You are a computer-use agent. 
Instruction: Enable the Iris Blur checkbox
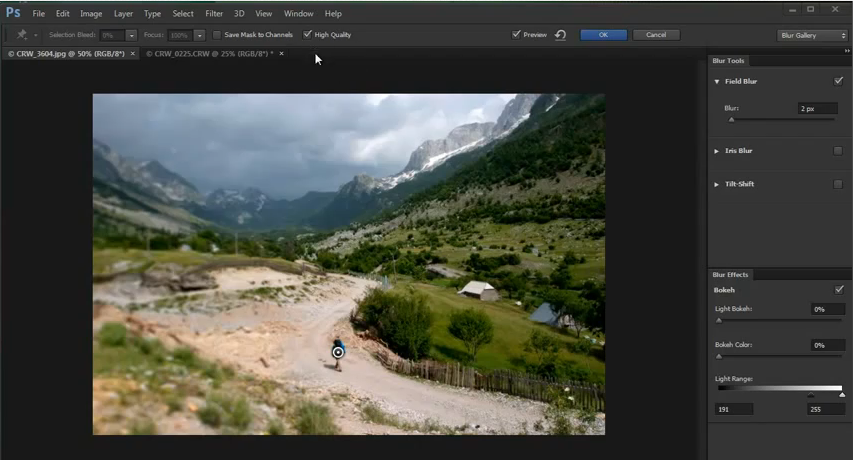click(x=837, y=151)
